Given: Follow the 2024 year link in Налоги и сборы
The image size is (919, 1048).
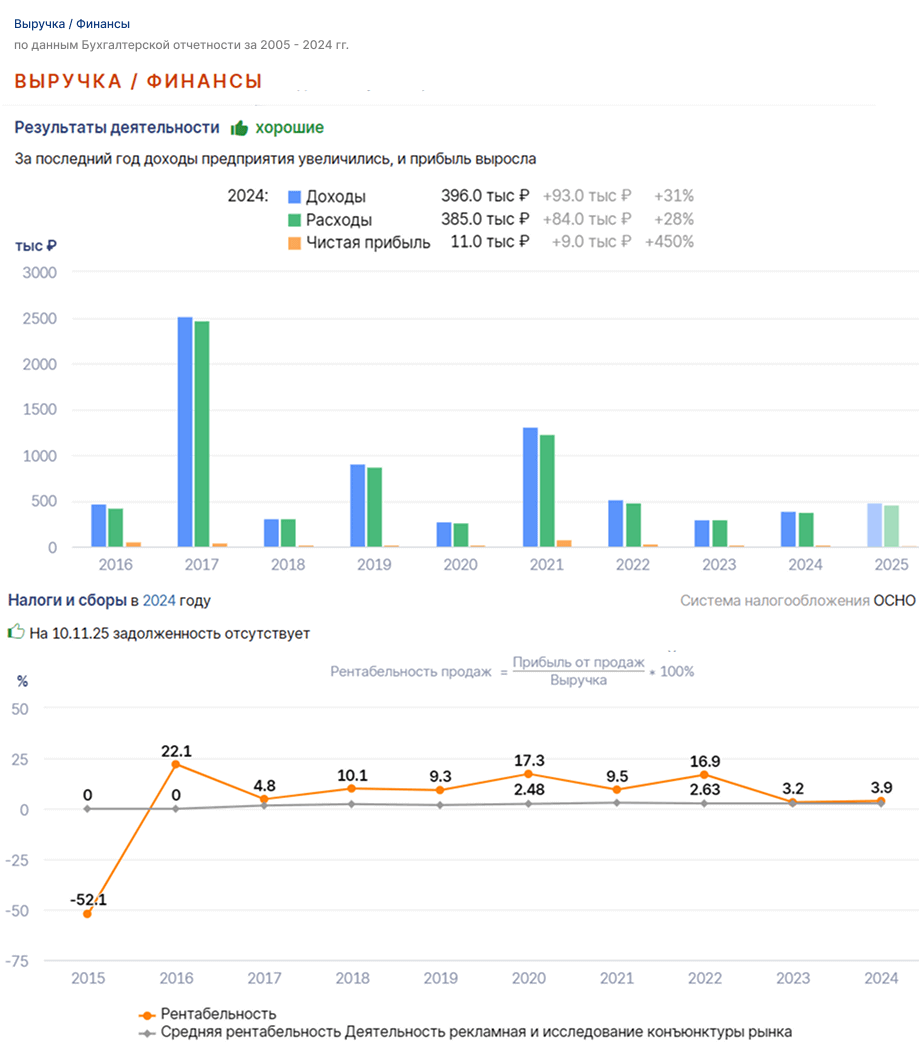Looking at the screenshot, I should [159, 600].
